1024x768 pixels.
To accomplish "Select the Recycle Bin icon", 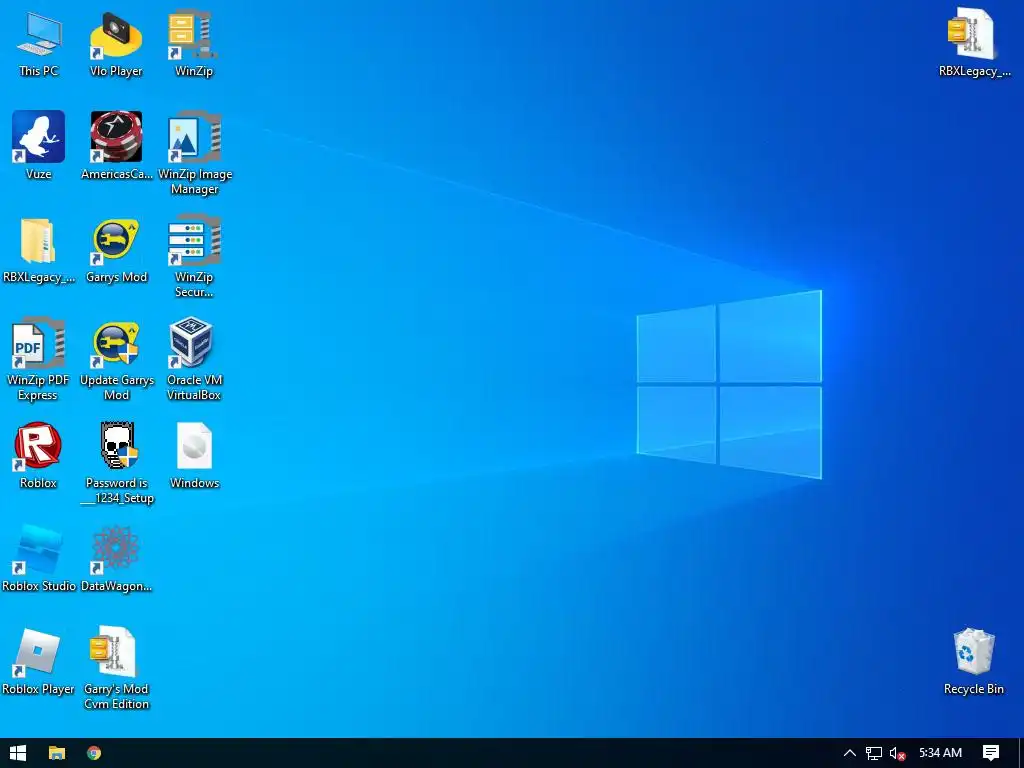I will (974, 661).
